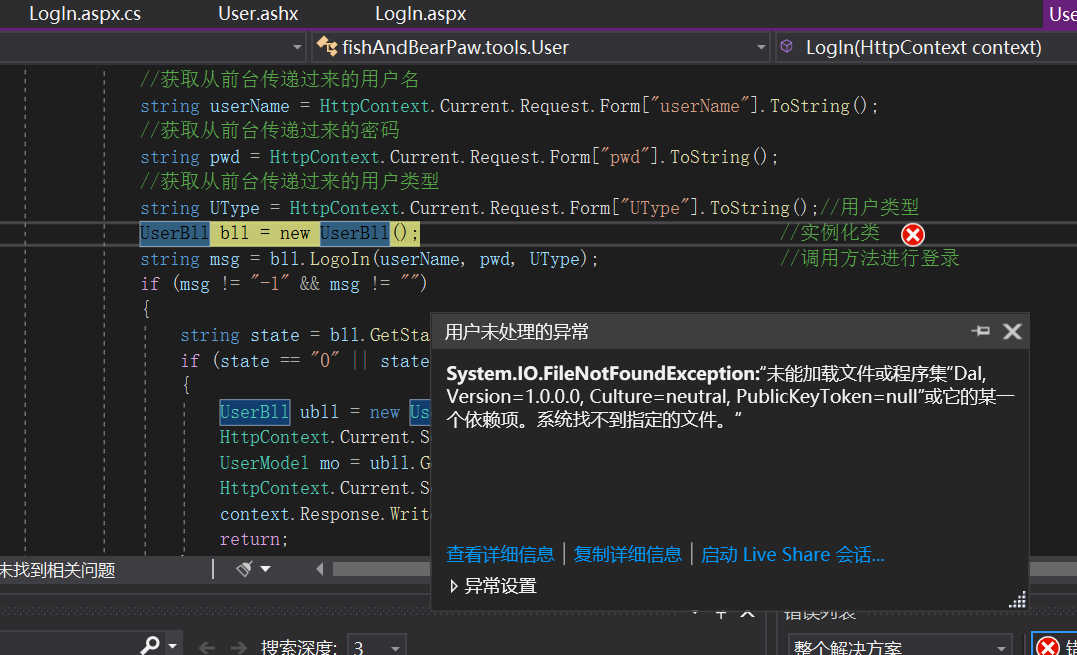Pin the unhandled exception popup
The width and height of the screenshot is (1077, 655).
pos(981,331)
